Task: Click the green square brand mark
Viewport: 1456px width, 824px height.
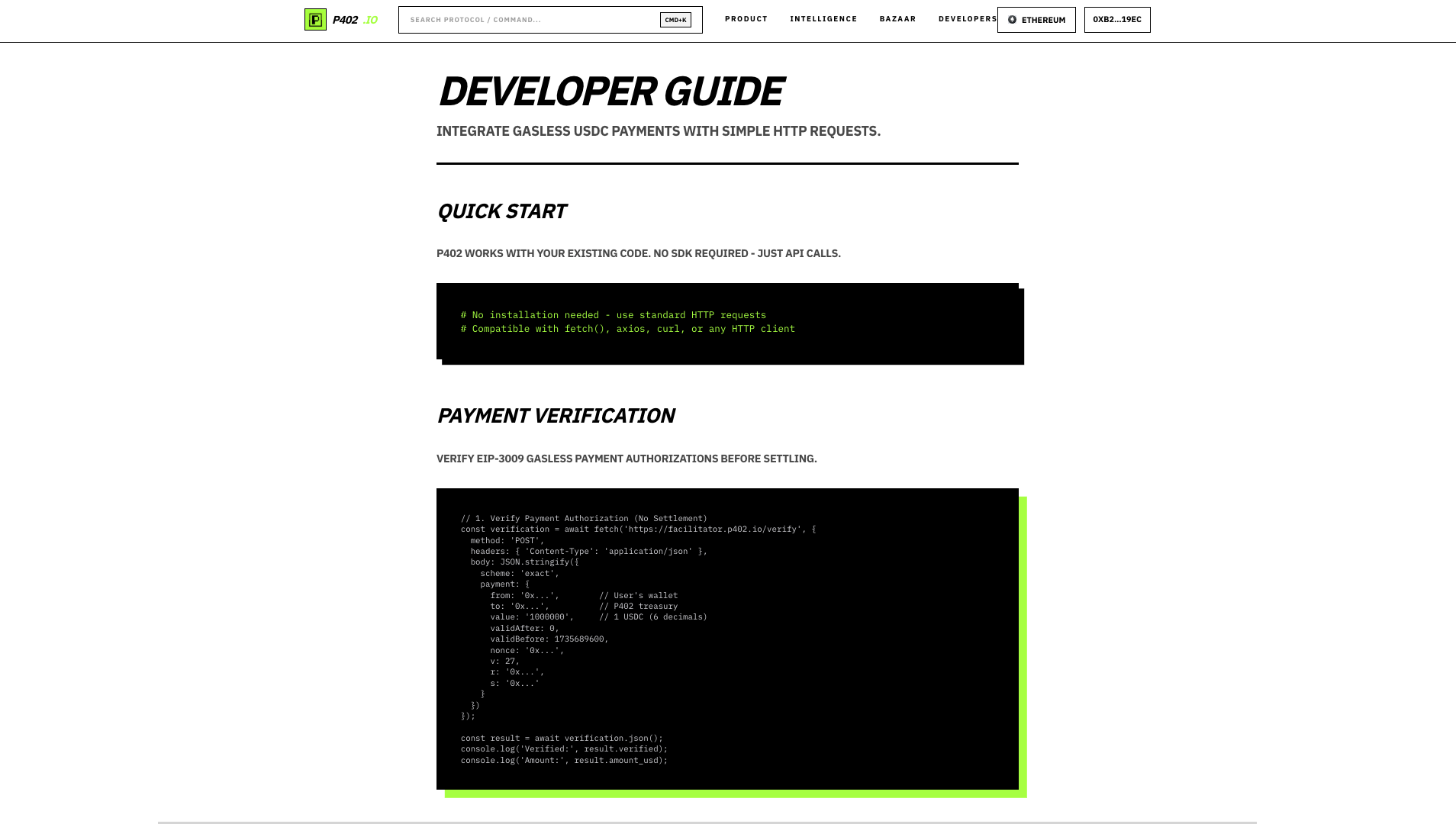Action: click(x=315, y=19)
